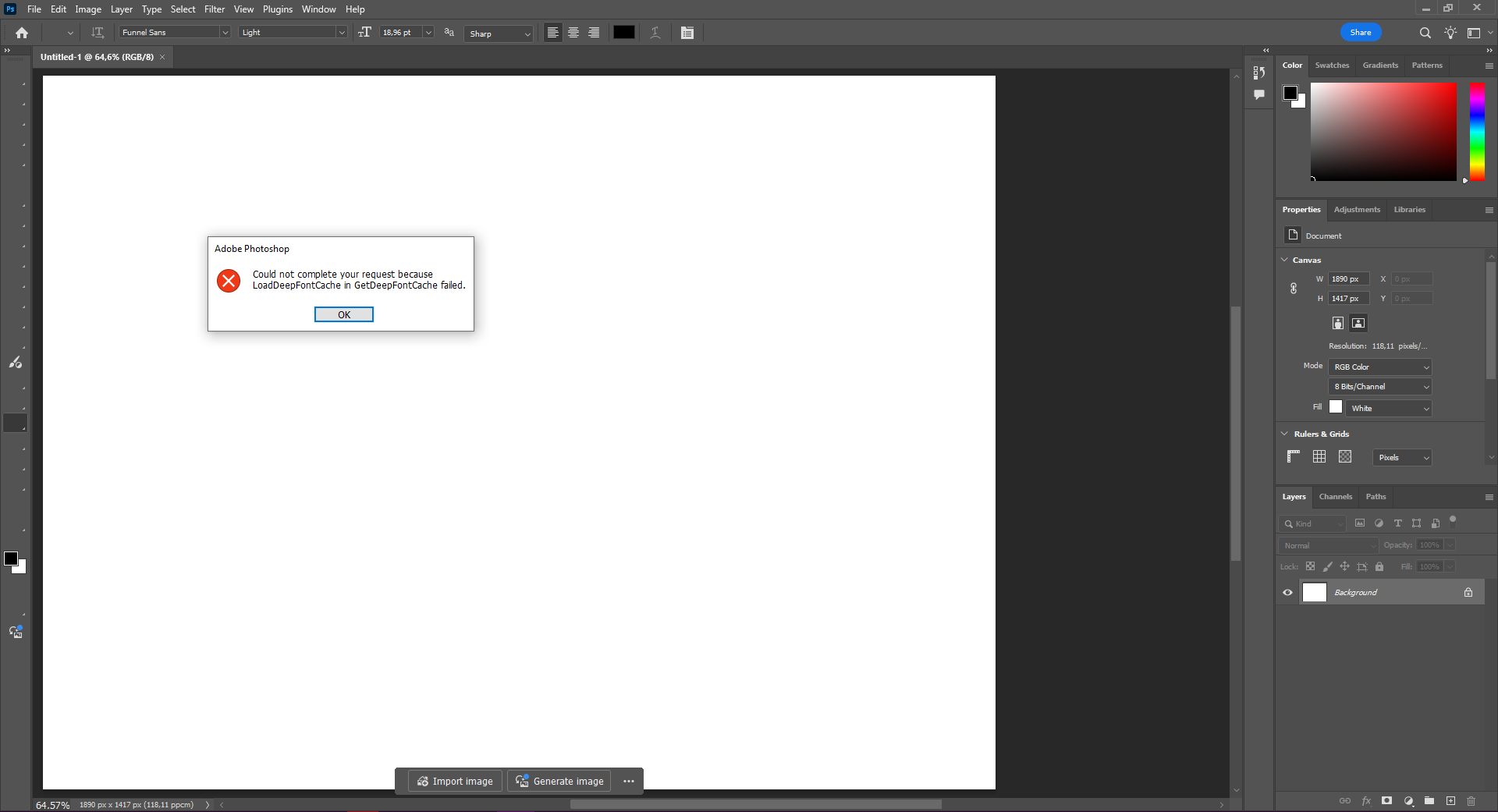
Task: Delete layer with the trash icon
Action: point(1471,801)
